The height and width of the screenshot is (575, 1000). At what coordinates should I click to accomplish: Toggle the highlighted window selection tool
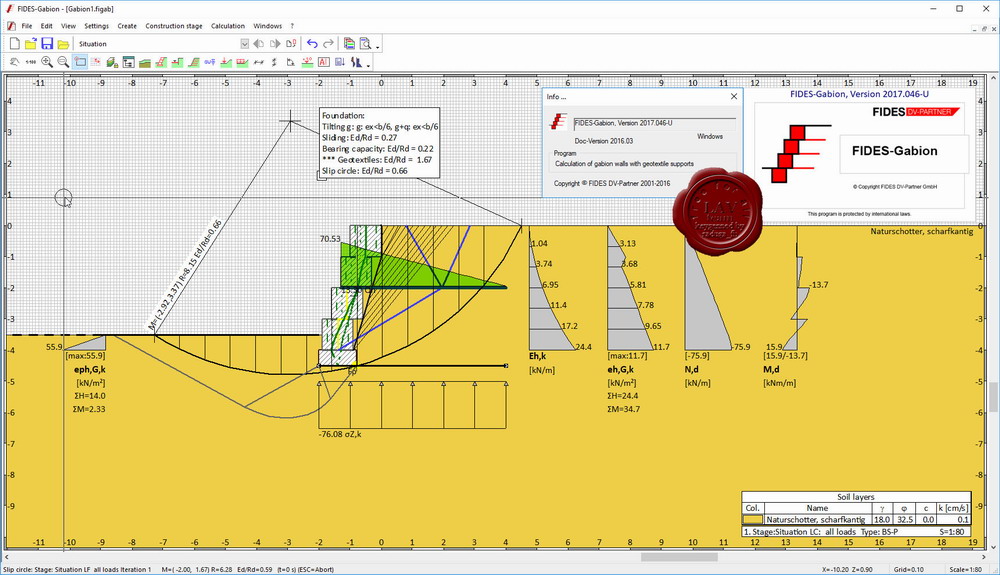[x=80, y=62]
